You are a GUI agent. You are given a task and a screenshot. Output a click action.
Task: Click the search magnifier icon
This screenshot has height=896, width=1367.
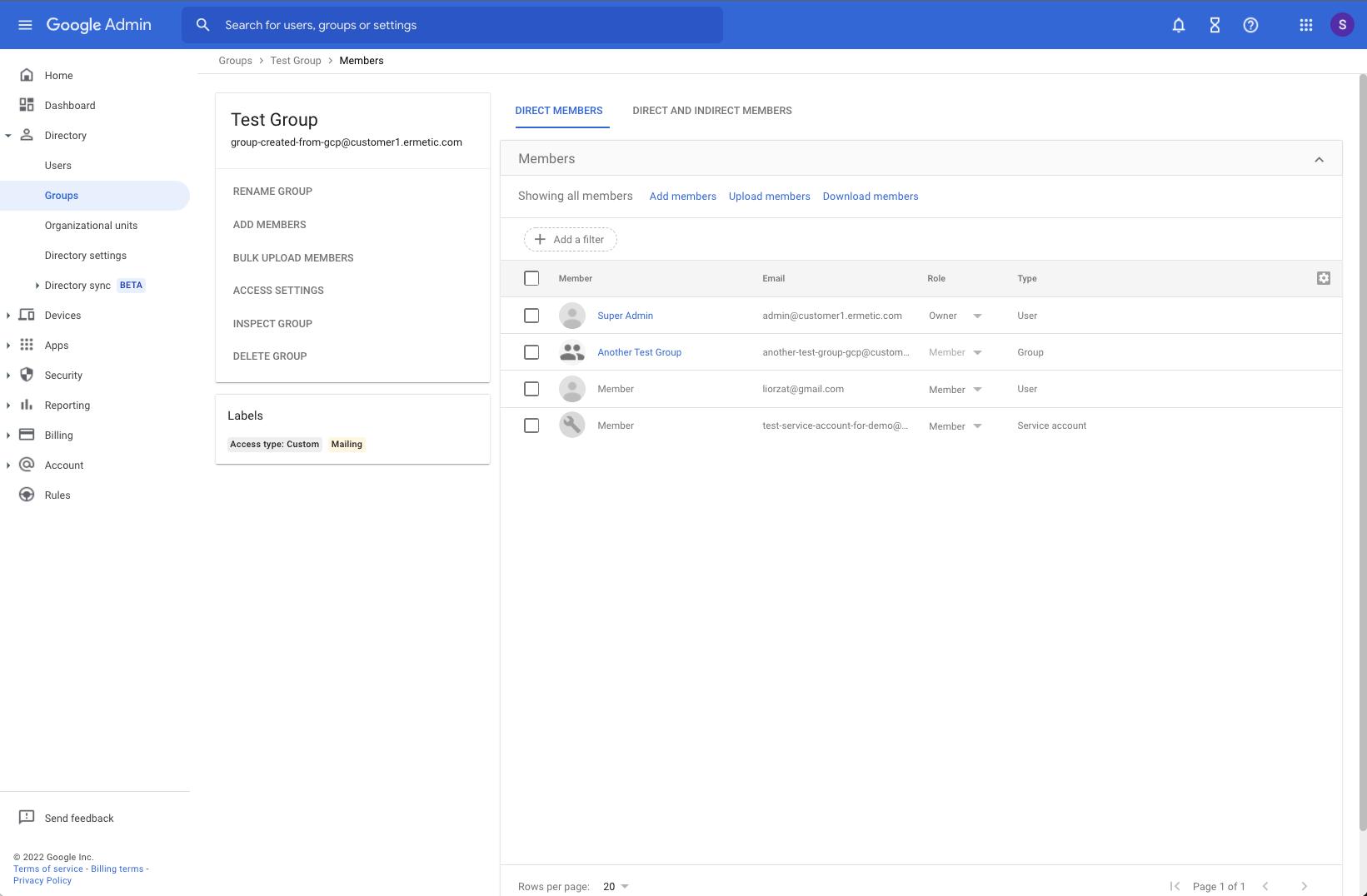point(202,24)
